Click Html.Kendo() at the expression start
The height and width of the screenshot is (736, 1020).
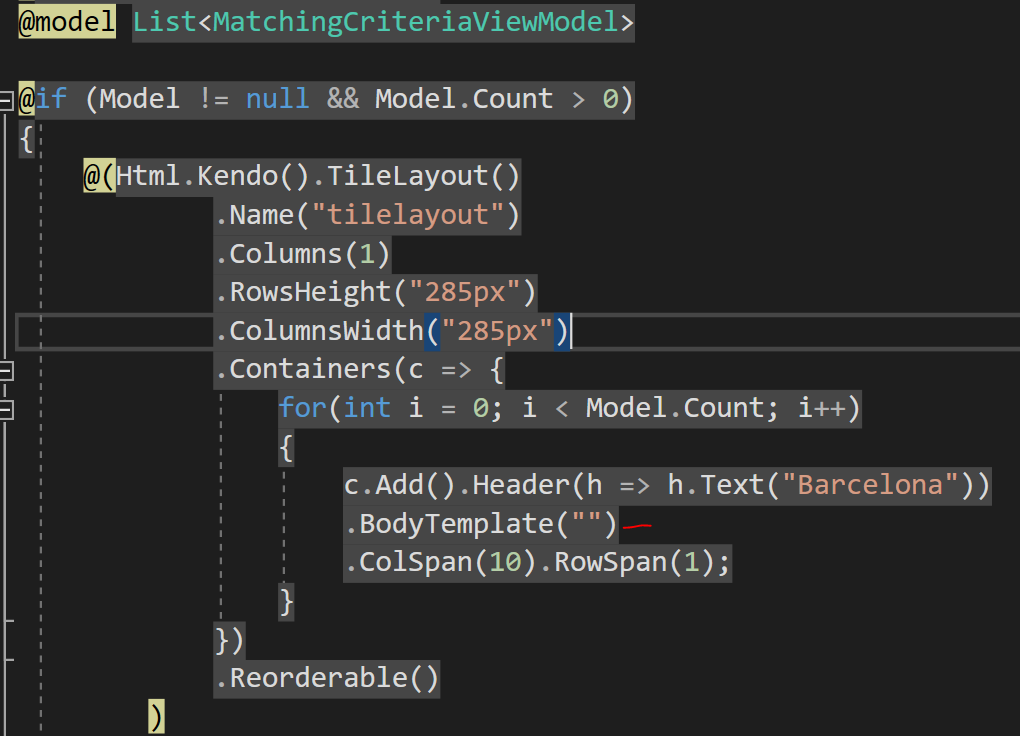pos(213,176)
